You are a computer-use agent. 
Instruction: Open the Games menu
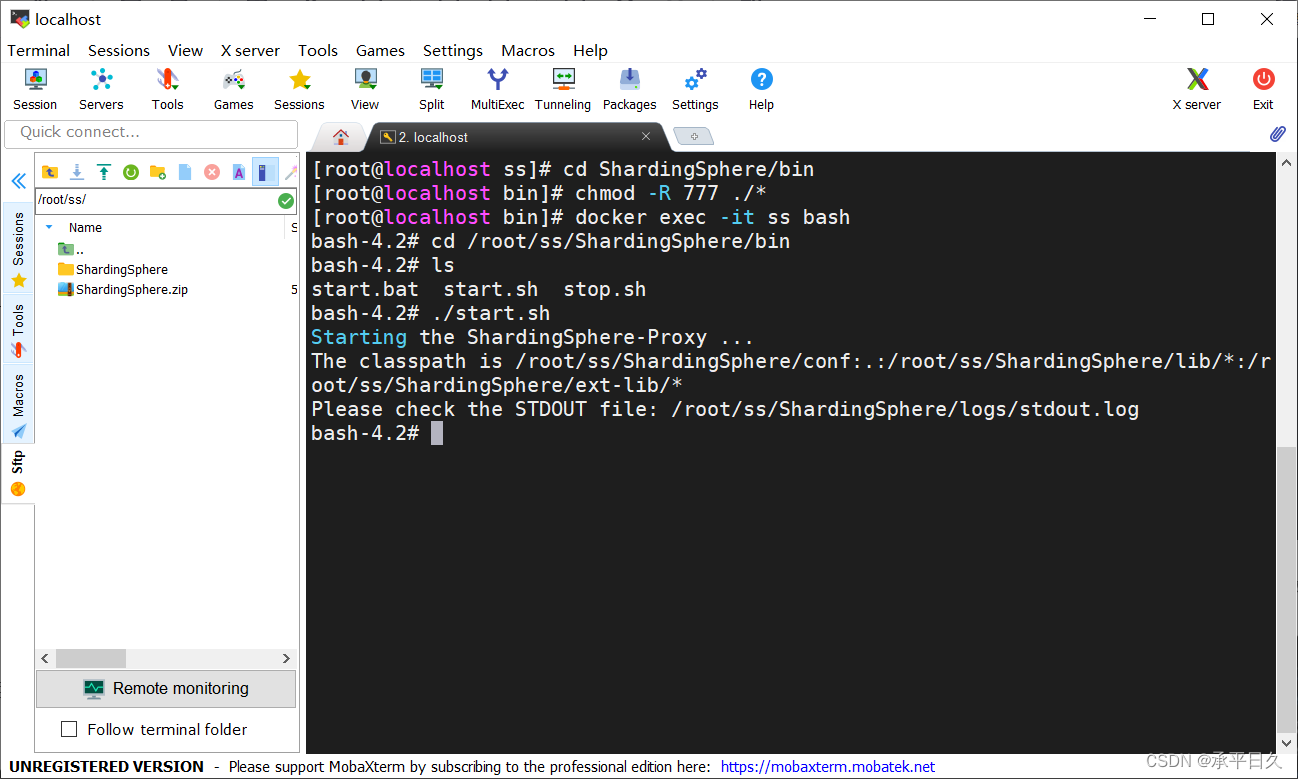380,50
